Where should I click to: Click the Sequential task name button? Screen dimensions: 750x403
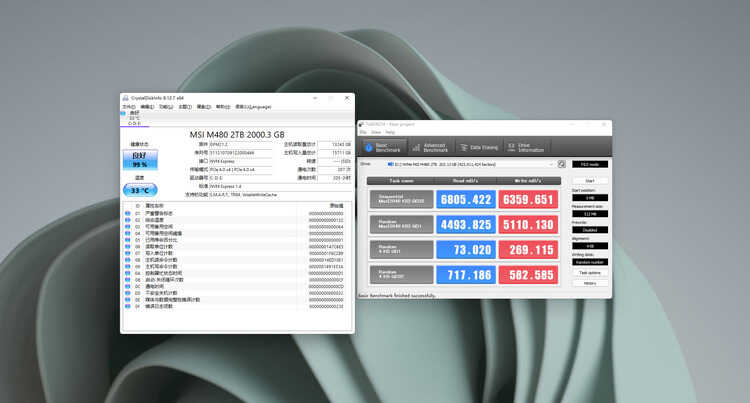coord(401,199)
